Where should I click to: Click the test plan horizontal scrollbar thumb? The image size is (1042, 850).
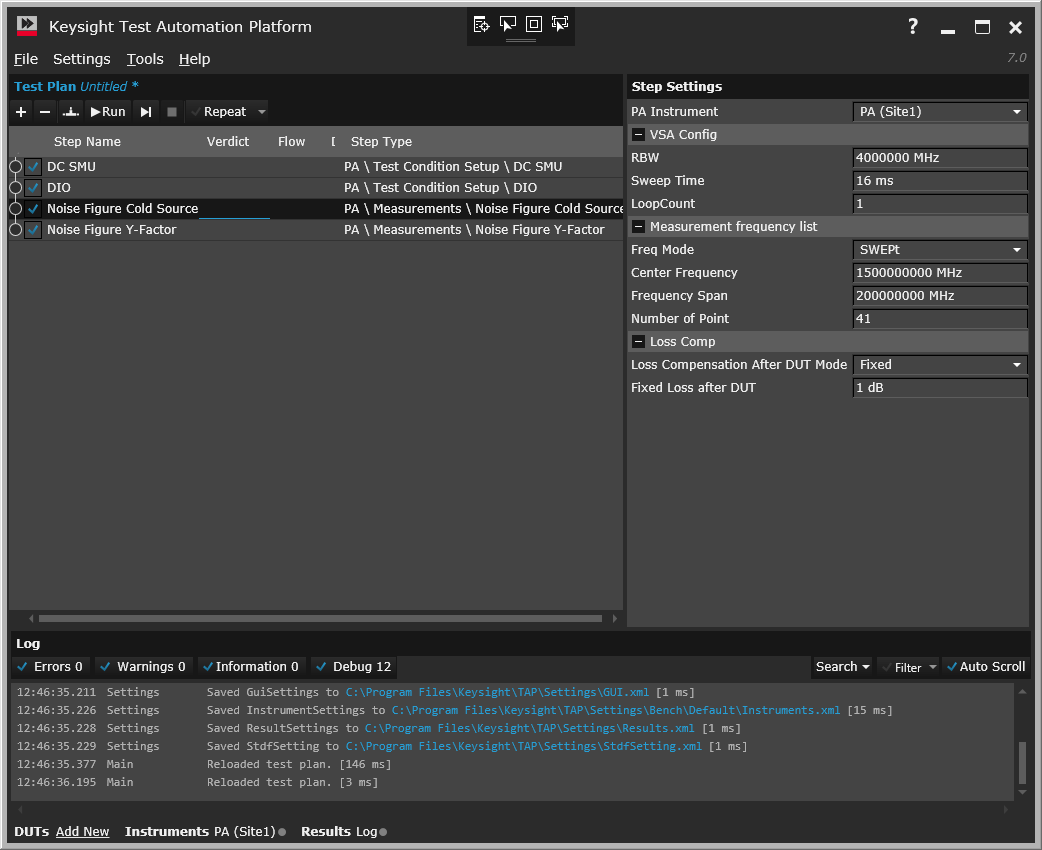point(320,618)
